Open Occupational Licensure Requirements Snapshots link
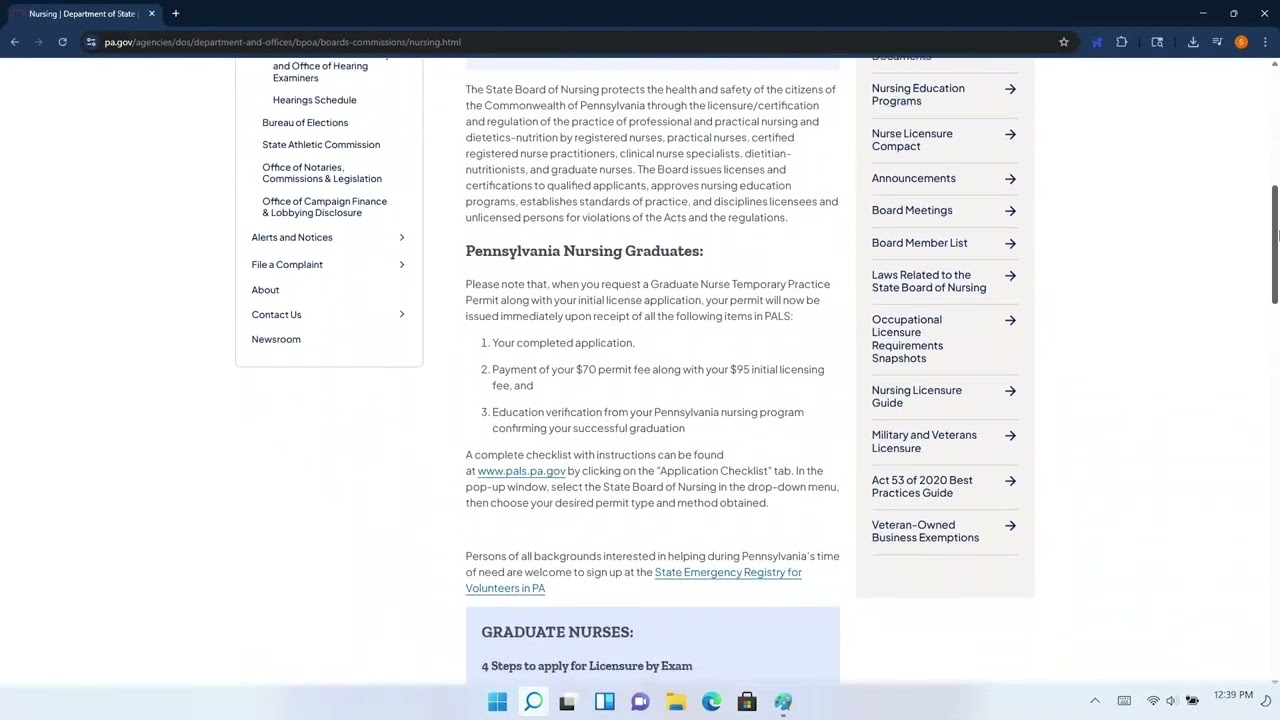The width and height of the screenshot is (1280, 720). coord(907,339)
